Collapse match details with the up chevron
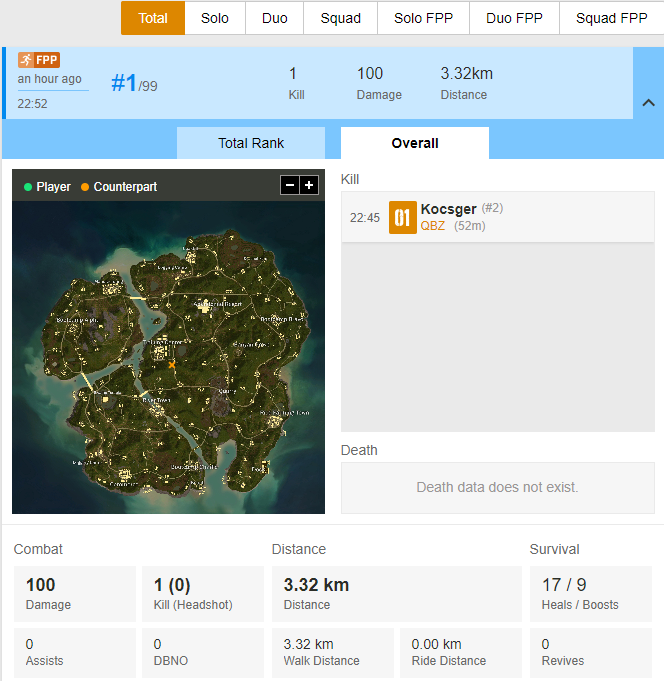 coord(648,103)
